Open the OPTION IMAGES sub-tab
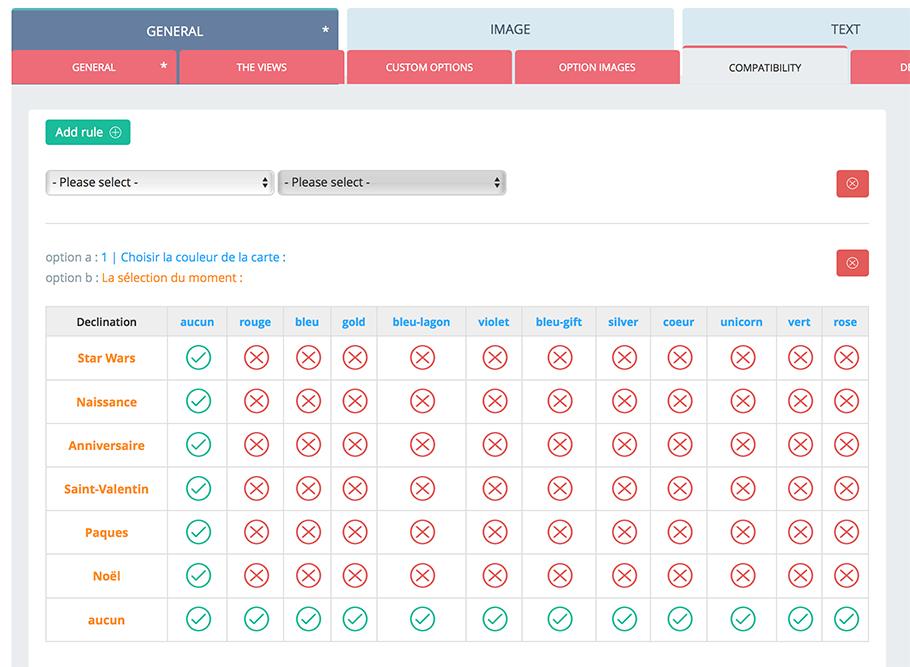This screenshot has height=667, width=910. 597,67
